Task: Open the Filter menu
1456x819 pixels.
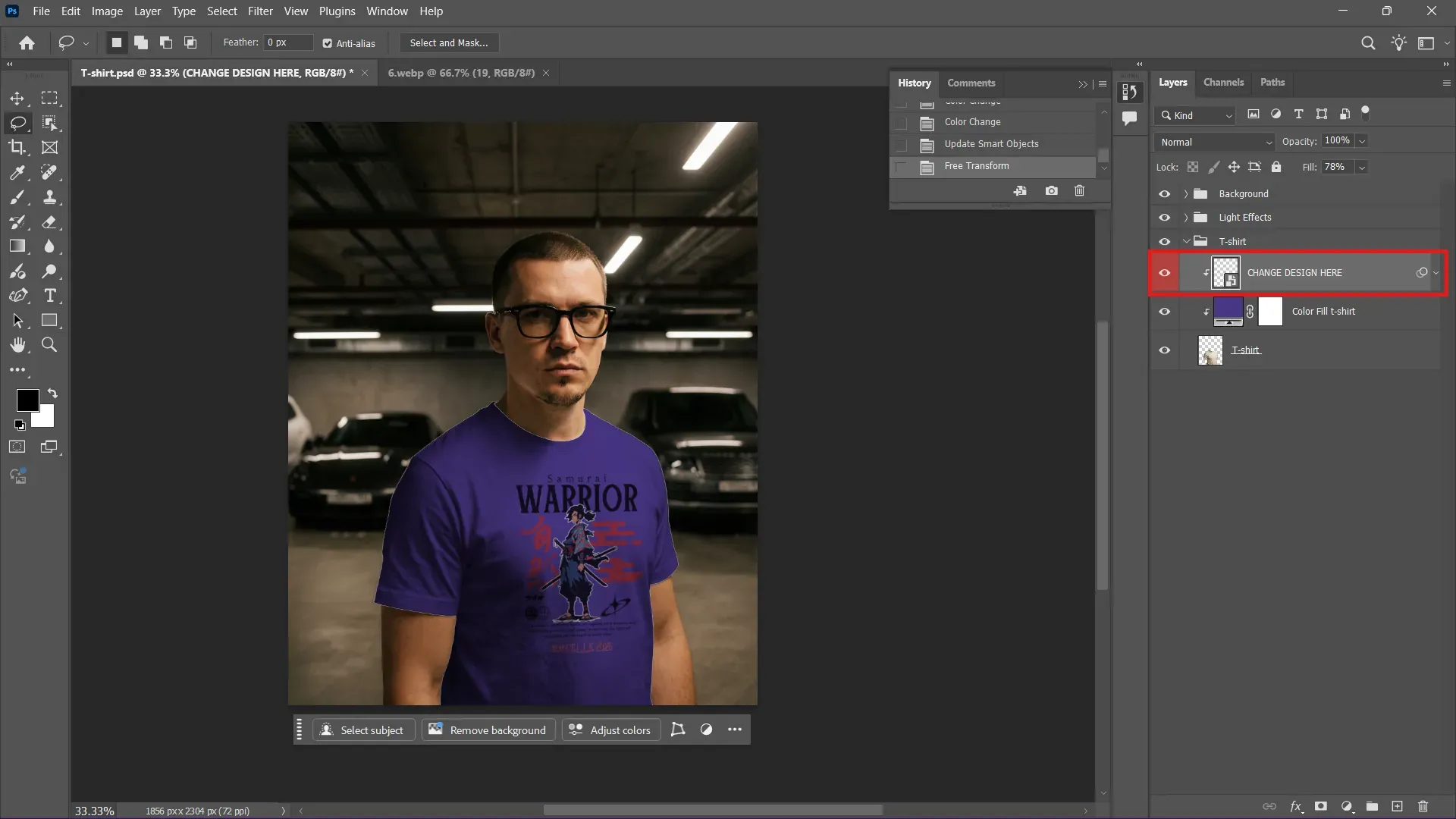Action: tap(260, 11)
